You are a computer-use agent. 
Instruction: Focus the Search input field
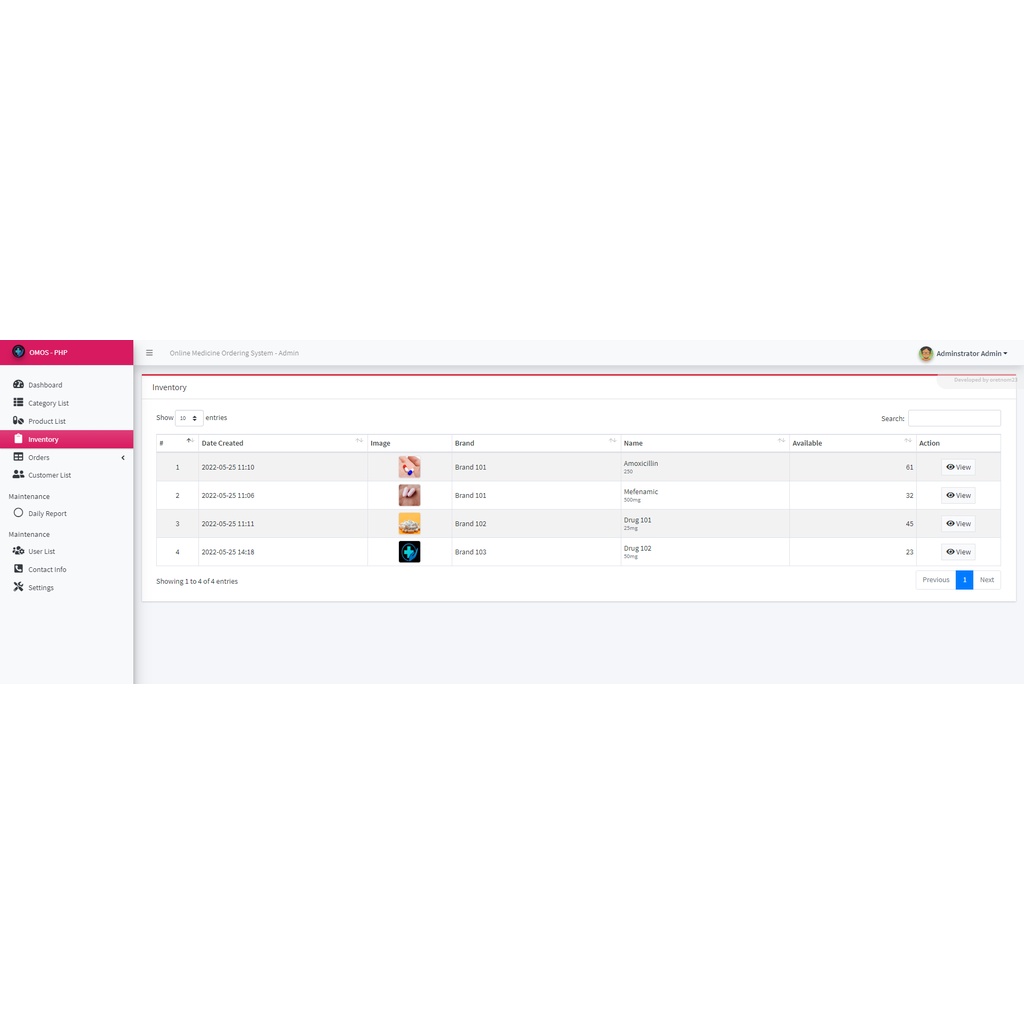pyautogui.click(x=953, y=418)
